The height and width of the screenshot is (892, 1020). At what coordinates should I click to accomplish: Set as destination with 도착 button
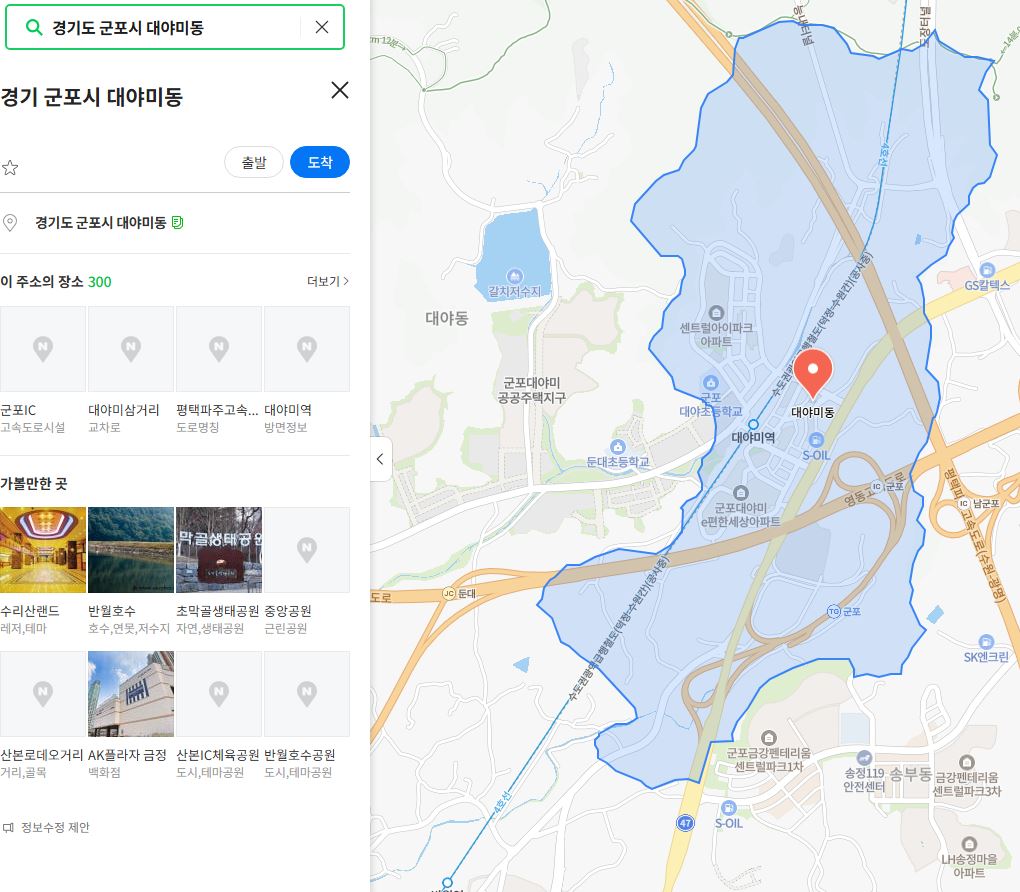pos(319,162)
